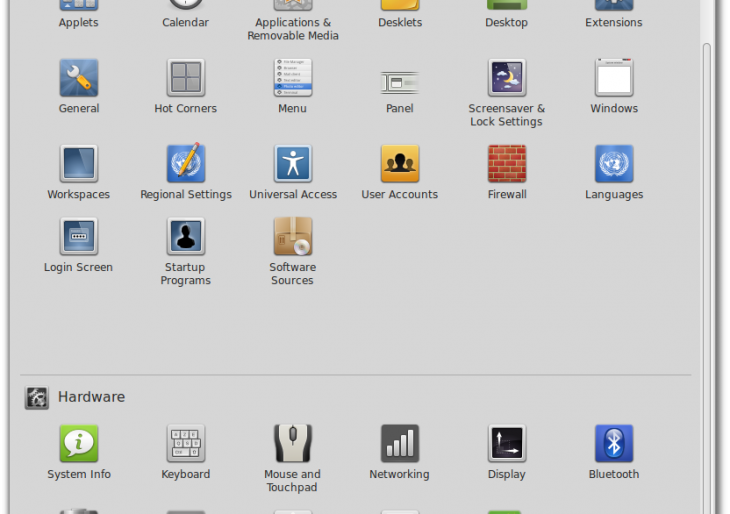The image size is (730, 514).
Task: Open Startup Programs settings
Action: click(185, 252)
